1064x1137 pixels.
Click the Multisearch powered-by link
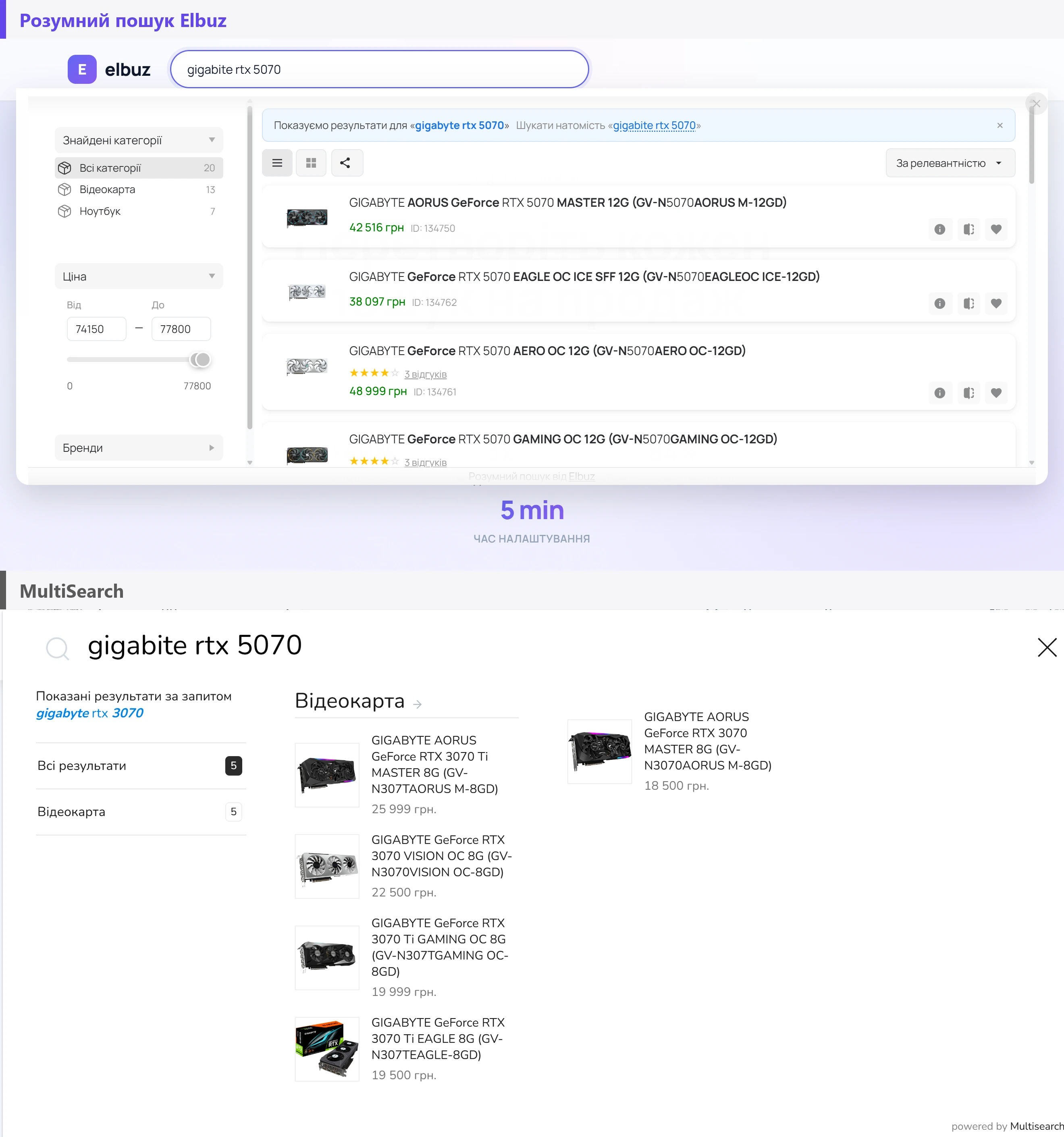coord(1037,1126)
